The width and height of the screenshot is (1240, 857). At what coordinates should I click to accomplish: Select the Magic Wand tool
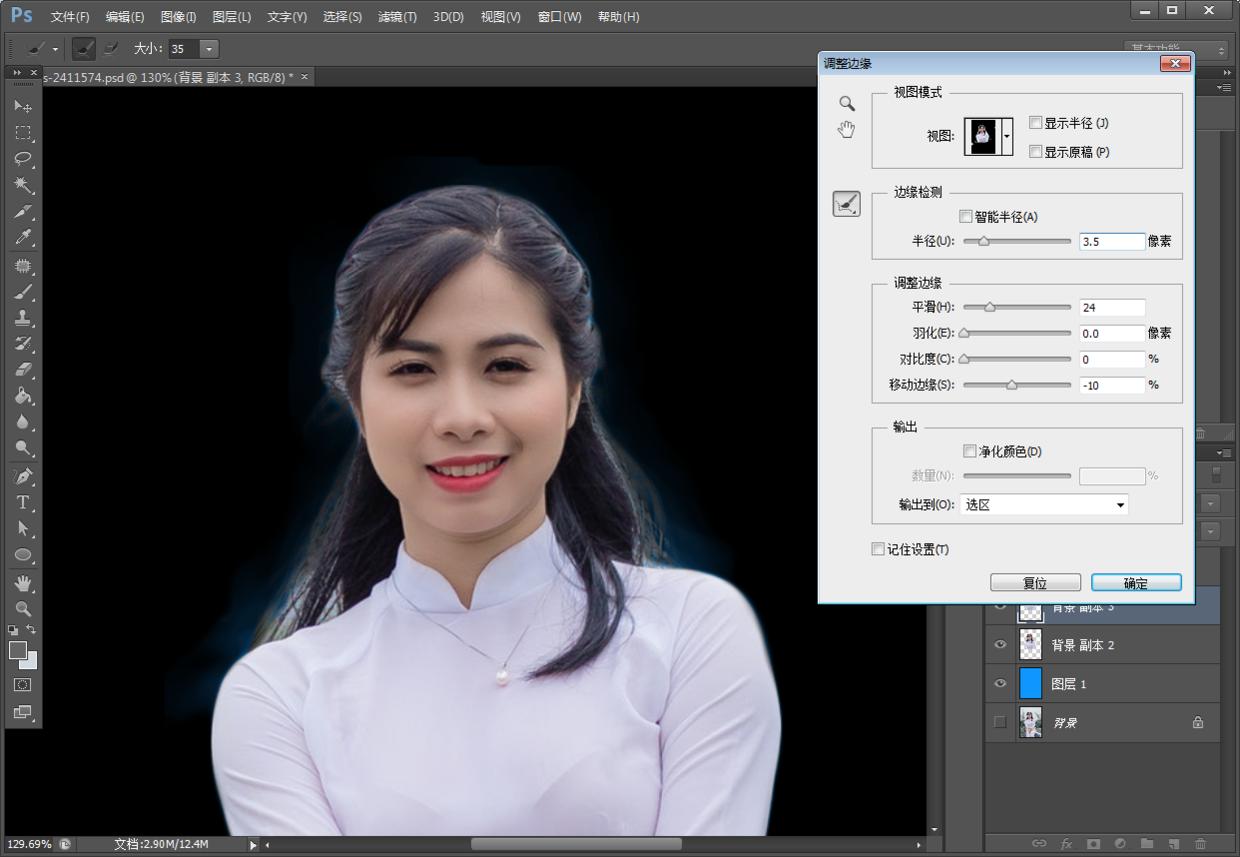tap(23, 186)
